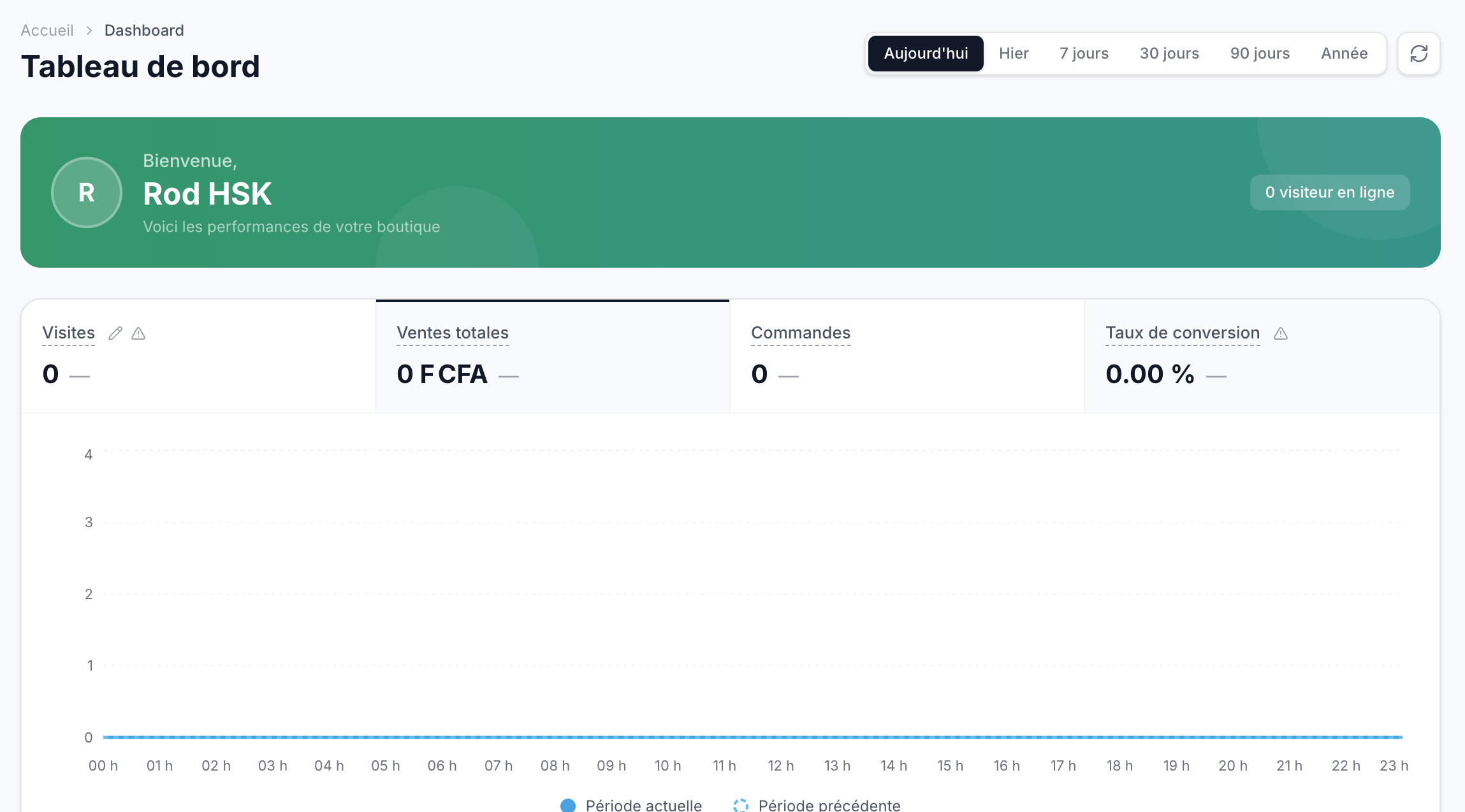Click the Bienvenue, greeting text

point(190,161)
